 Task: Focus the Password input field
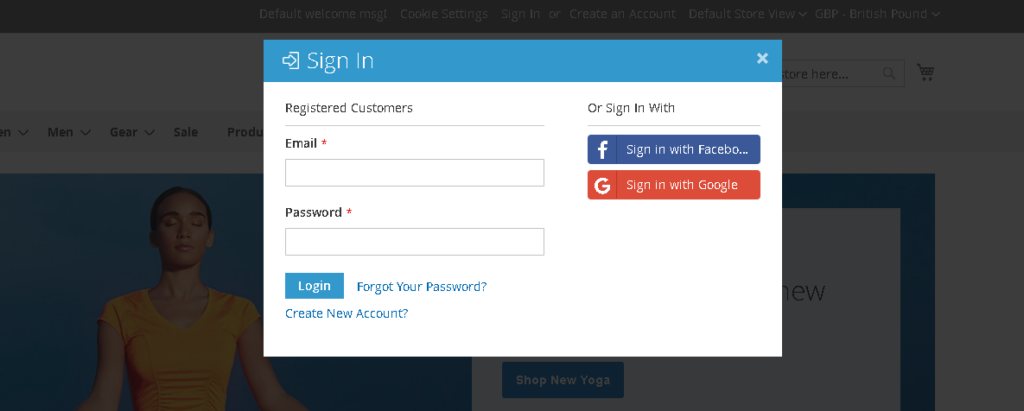point(414,242)
